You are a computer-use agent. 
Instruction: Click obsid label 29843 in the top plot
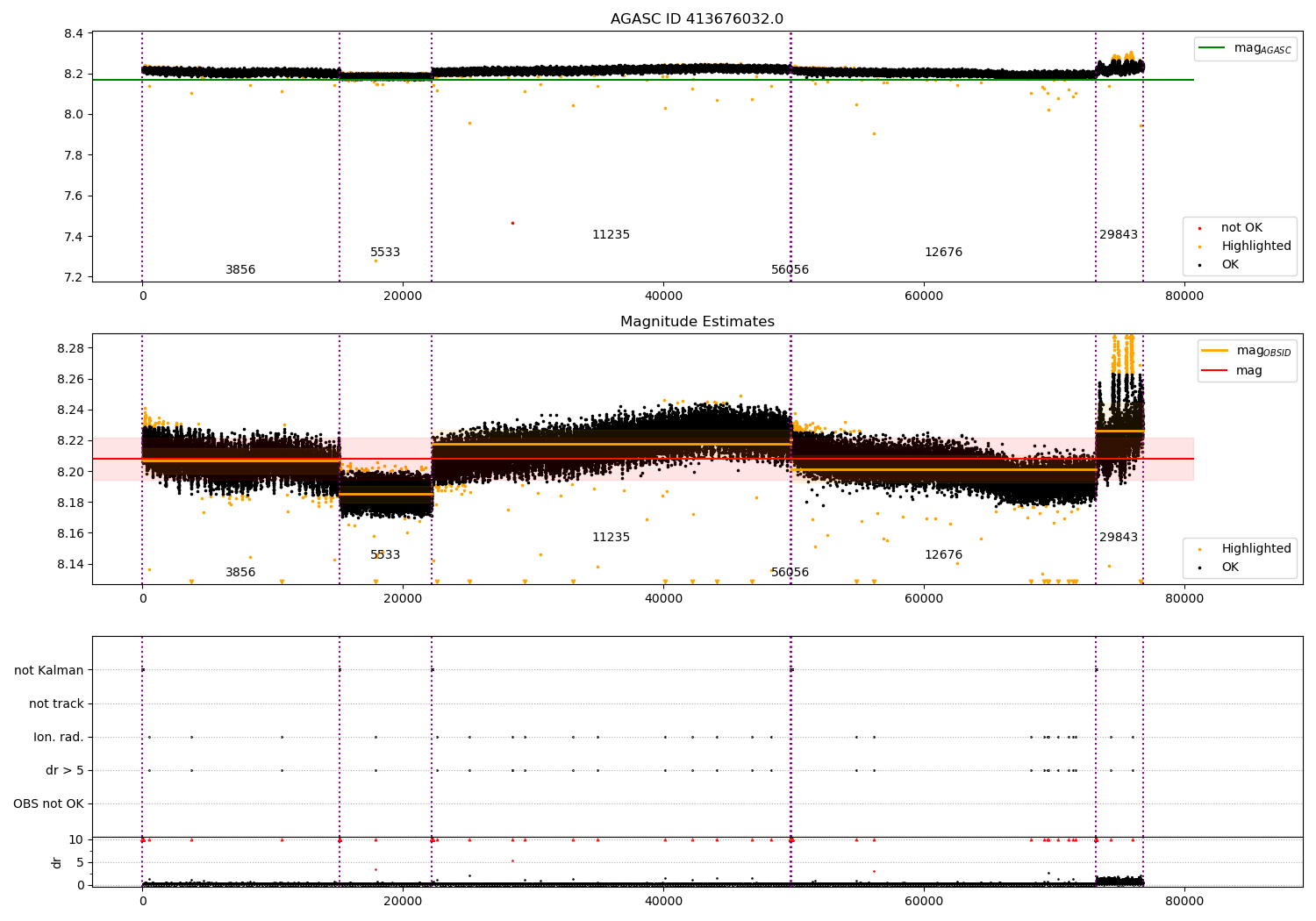coord(1119,235)
